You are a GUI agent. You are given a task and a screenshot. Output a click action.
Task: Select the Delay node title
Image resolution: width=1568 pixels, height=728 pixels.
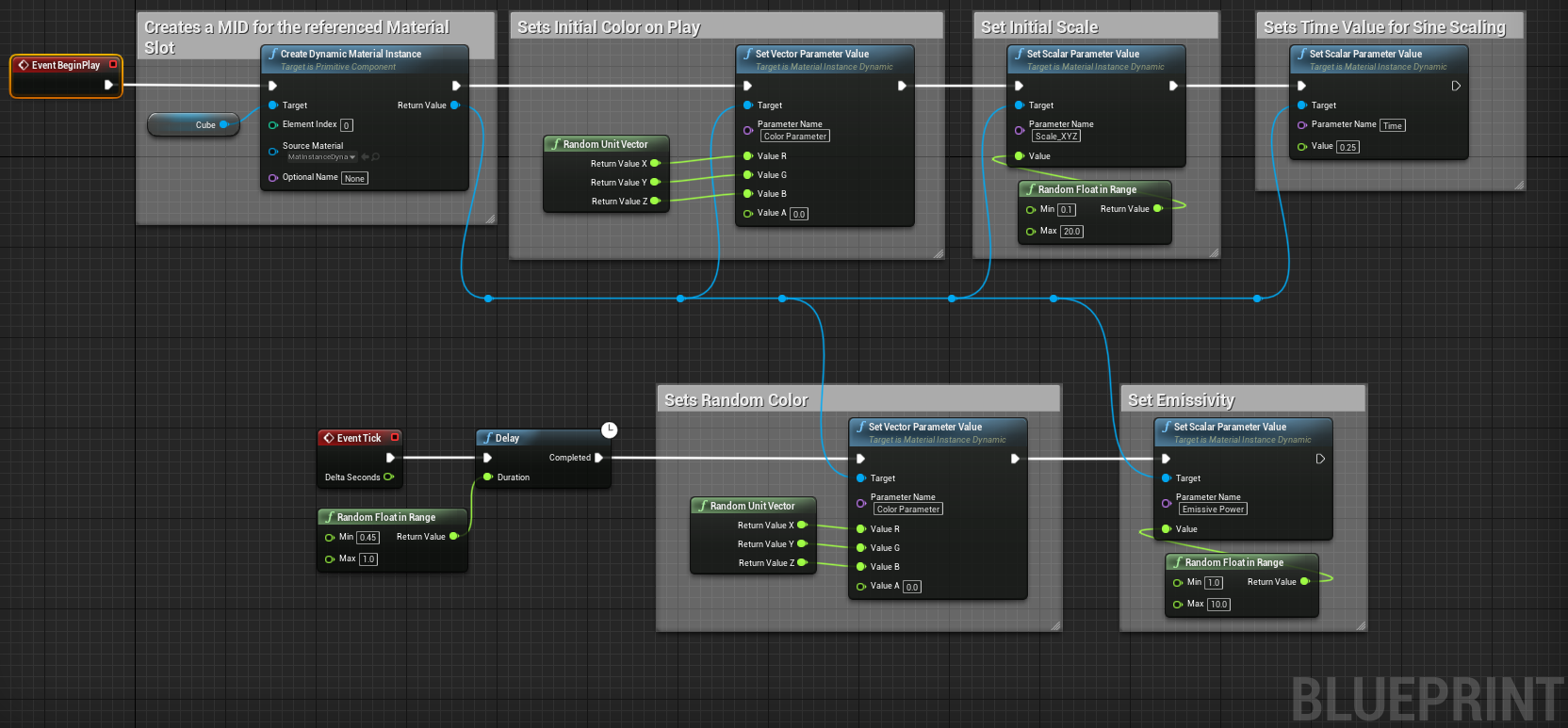point(507,438)
